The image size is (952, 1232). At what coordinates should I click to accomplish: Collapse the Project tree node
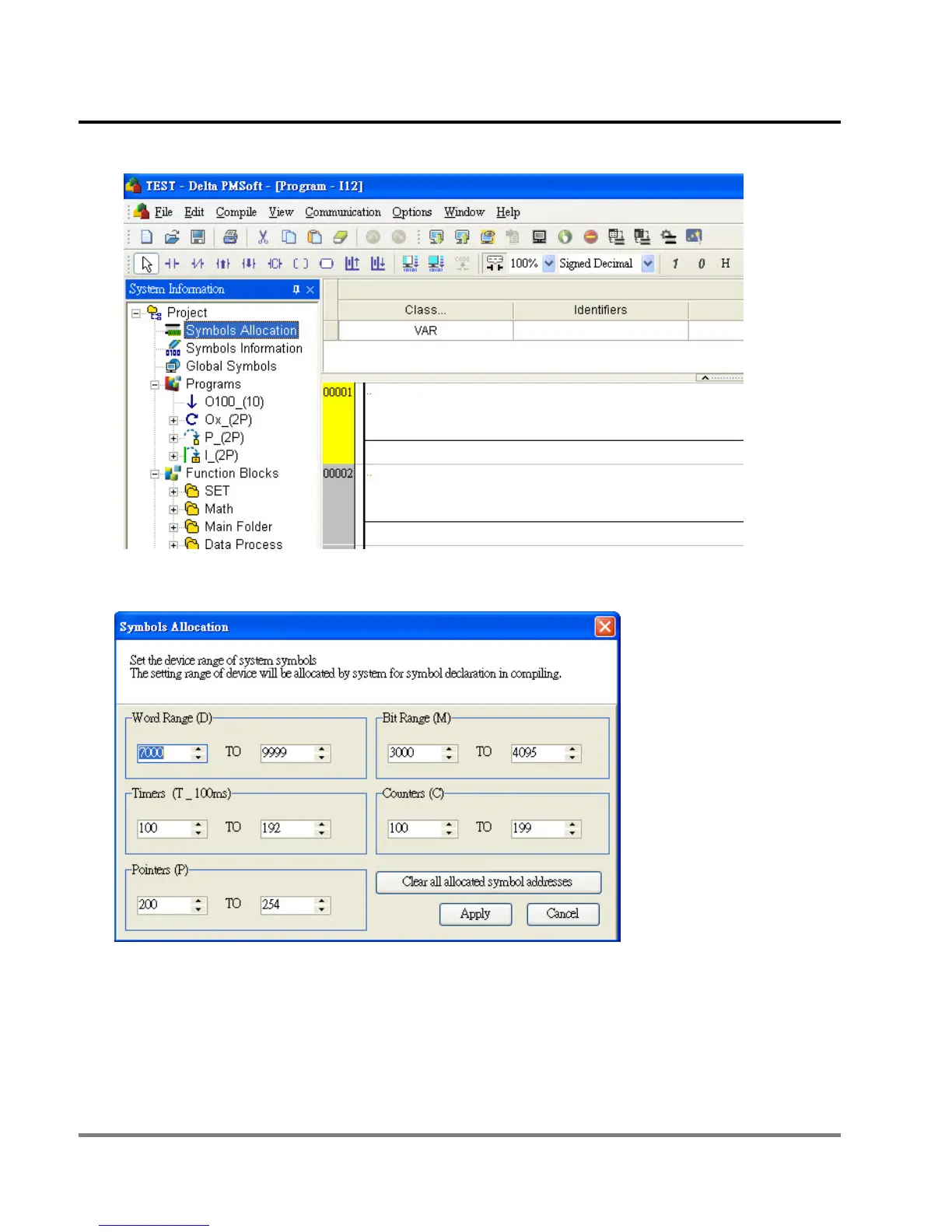point(136,313)
